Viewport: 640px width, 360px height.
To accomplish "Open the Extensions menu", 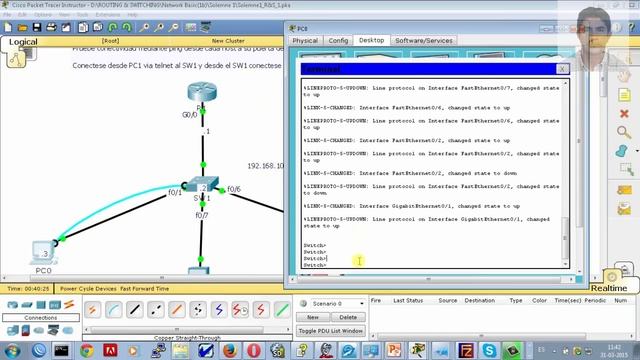I will click(108, 15).
